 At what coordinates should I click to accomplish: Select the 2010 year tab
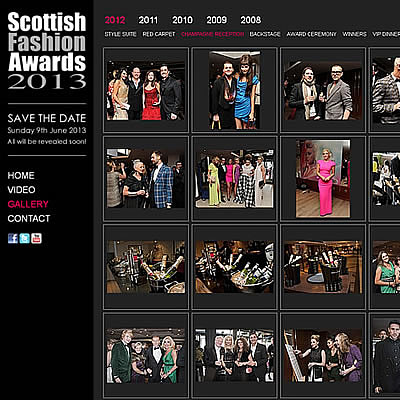tap(182, 20)
